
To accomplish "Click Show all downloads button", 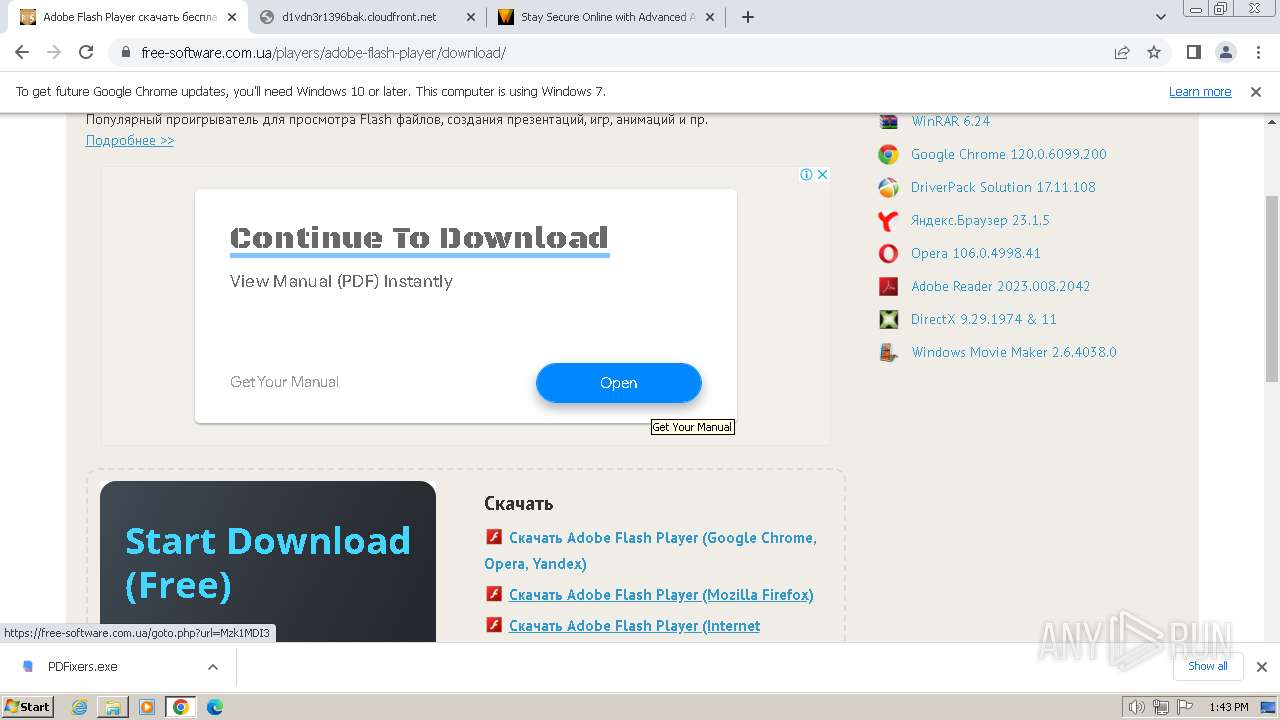I will pyautogui.click(x=1208, y=667).
